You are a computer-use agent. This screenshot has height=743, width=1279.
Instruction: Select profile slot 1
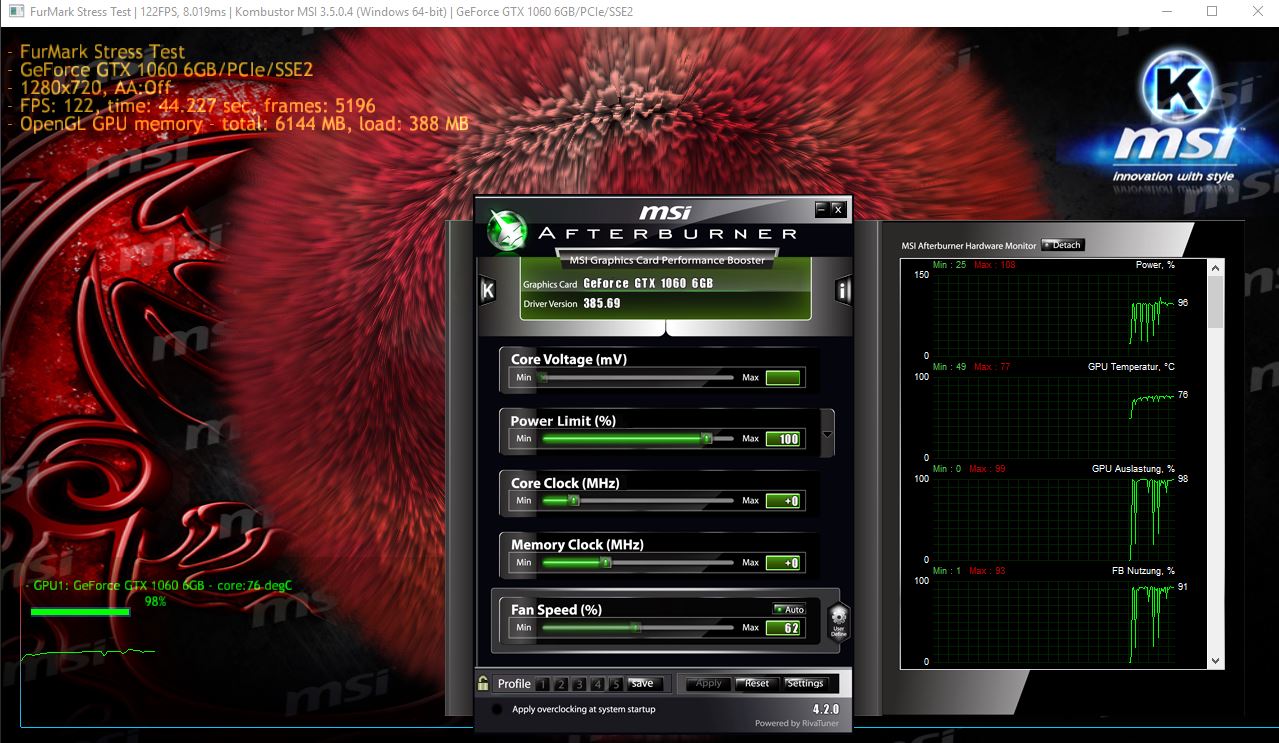(x=542, y=684)
